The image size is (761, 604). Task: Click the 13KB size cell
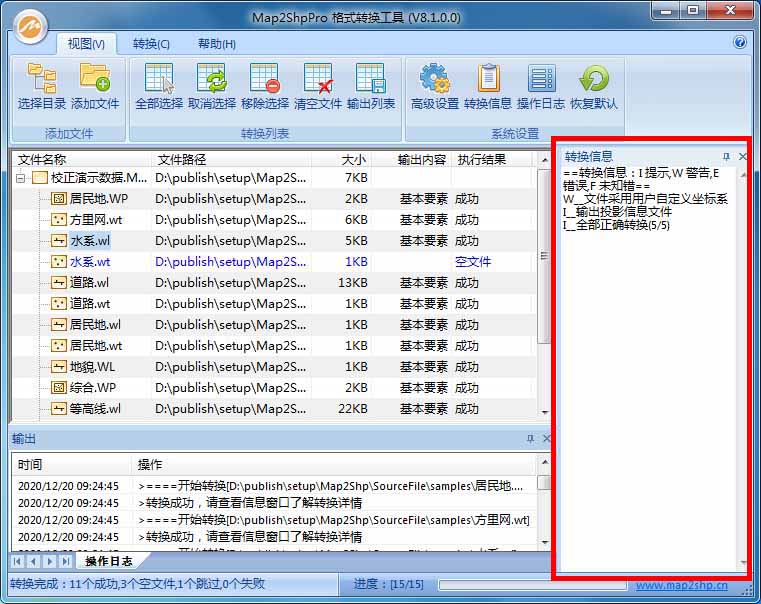coord(353,283)
